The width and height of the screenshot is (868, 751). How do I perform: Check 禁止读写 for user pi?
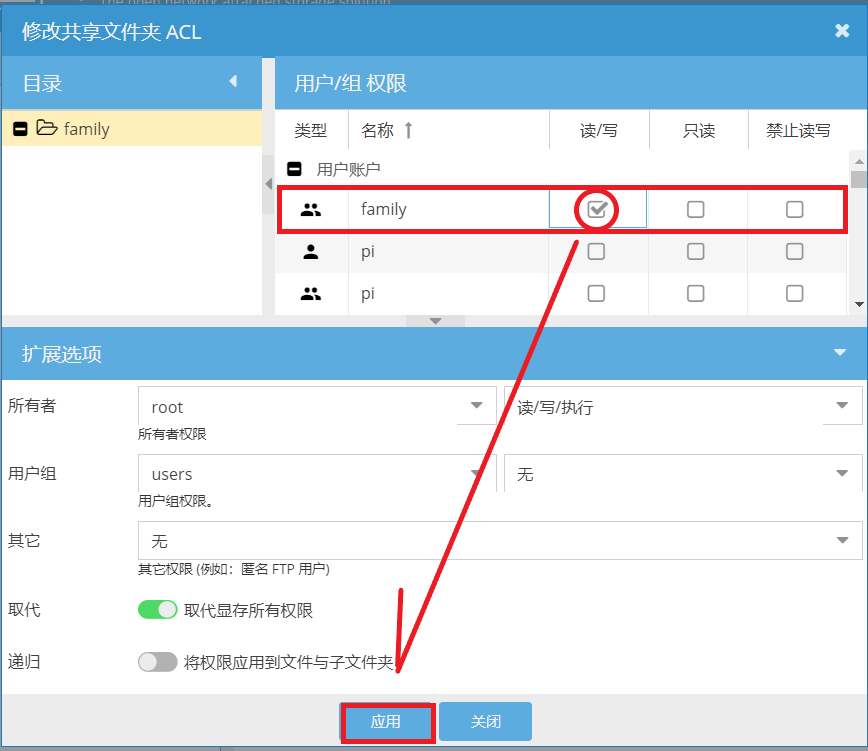pyautogui.click(x=794, y=251)
